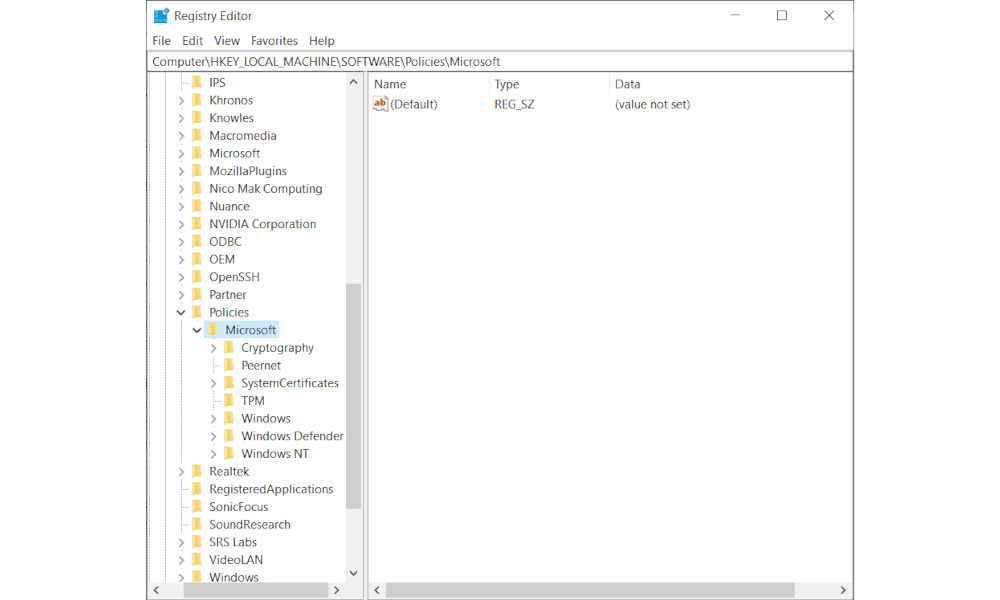
Task: Open the Favorites menu
Action: point(274,41)
